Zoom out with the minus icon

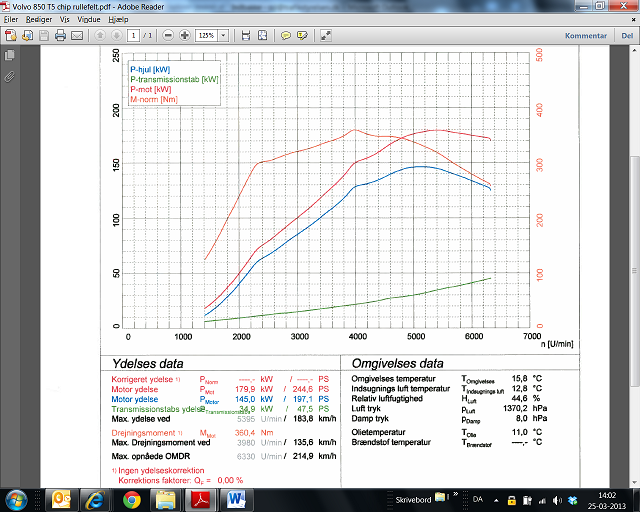coord(168,36)
